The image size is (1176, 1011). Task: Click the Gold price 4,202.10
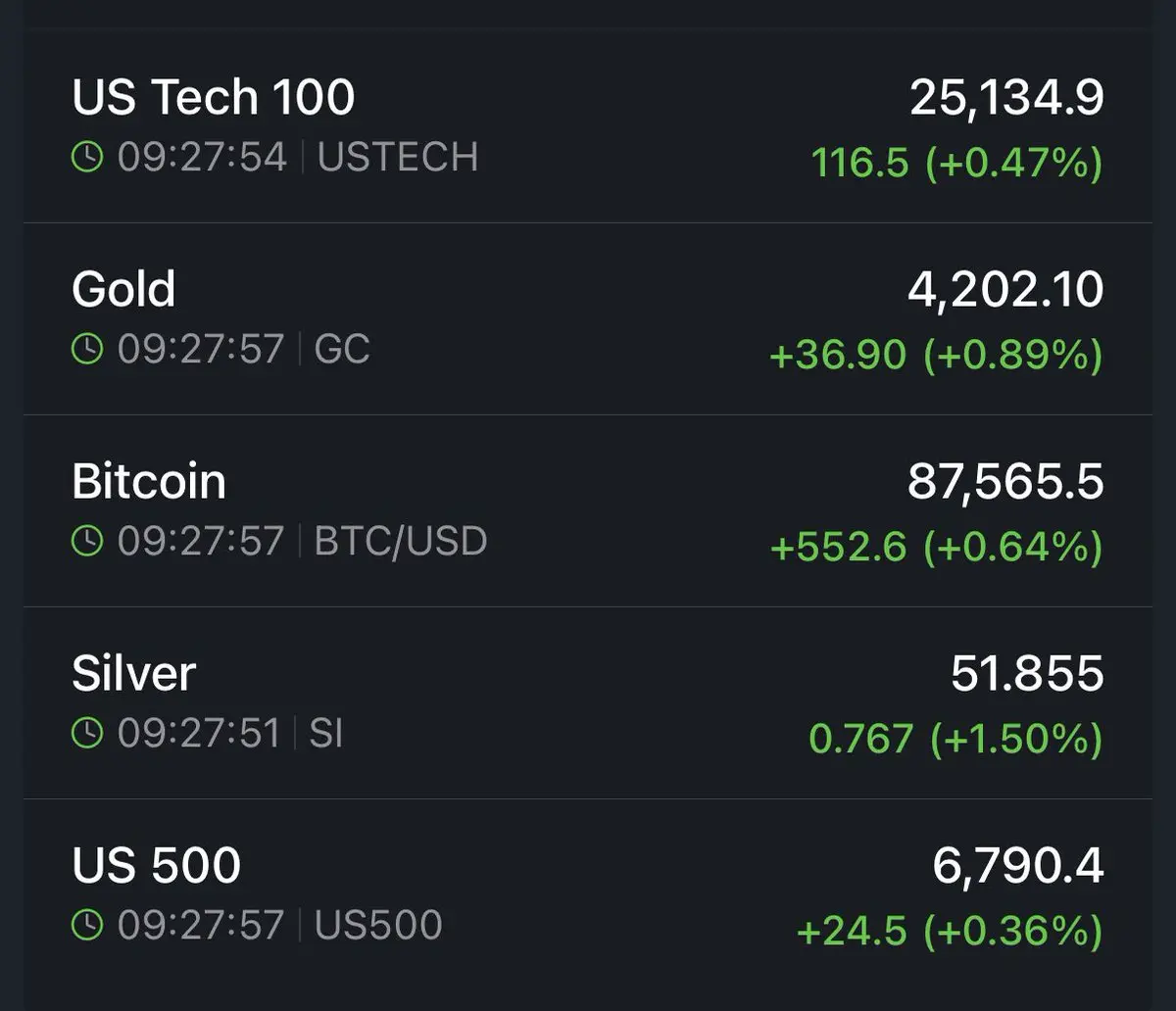pos(1005,290)
